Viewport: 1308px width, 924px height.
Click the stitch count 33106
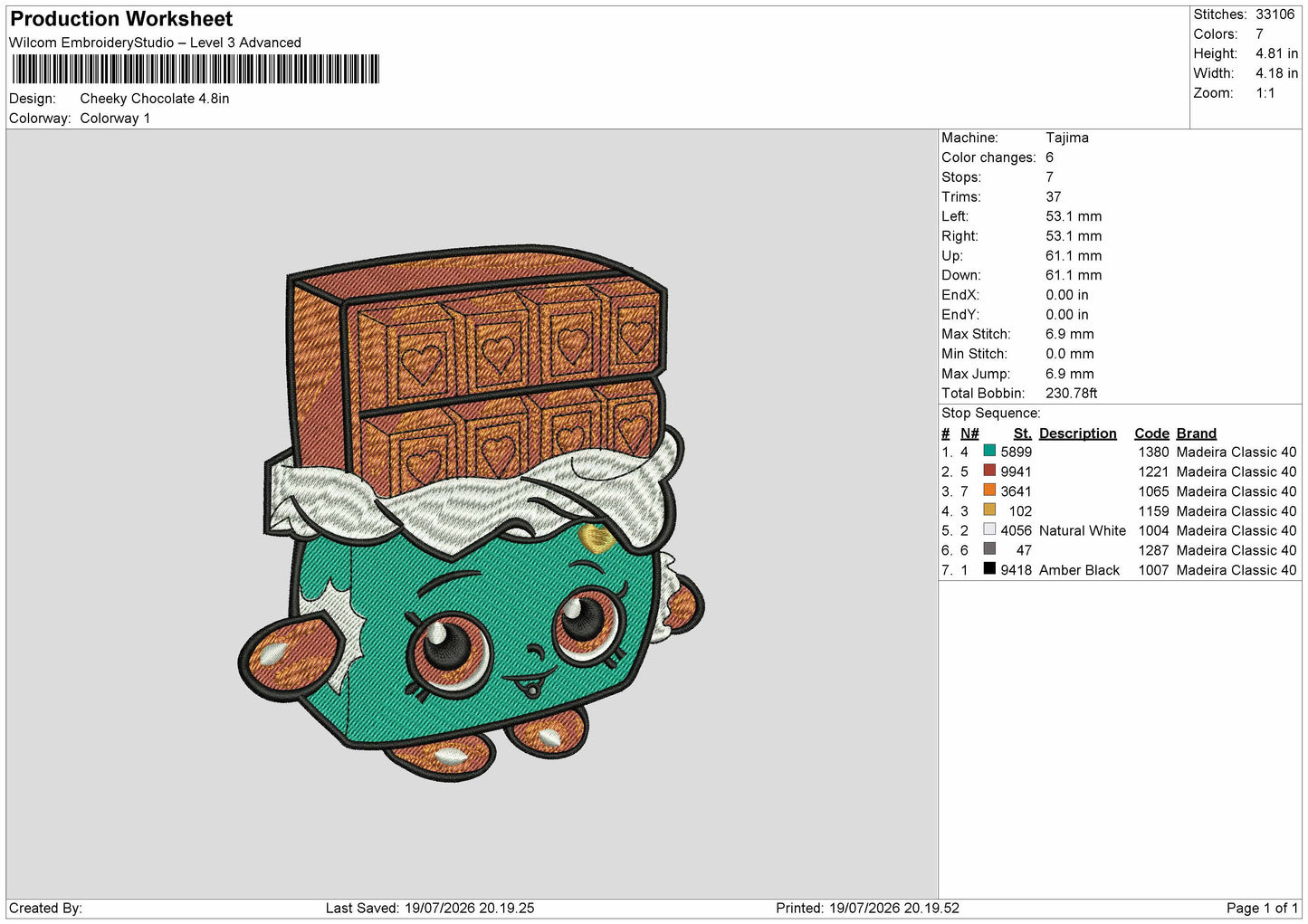coord(1275,14)
